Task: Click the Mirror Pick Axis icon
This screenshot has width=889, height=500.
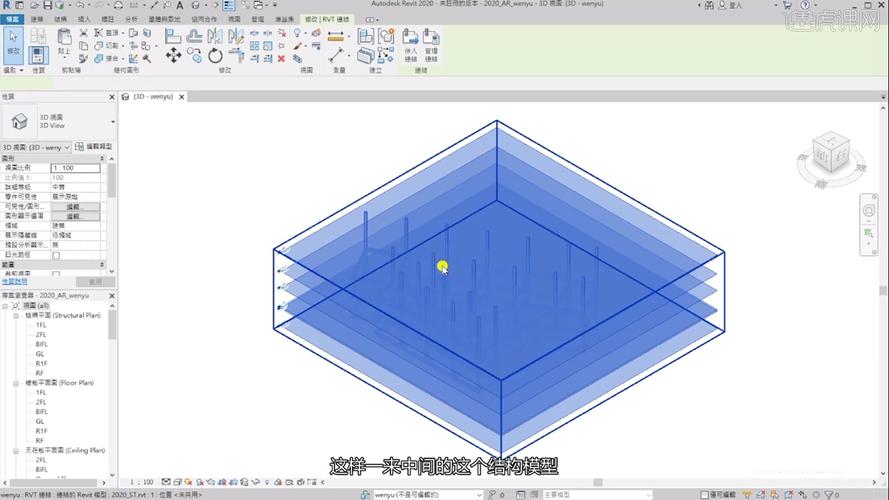Action: tap(215, 36)
